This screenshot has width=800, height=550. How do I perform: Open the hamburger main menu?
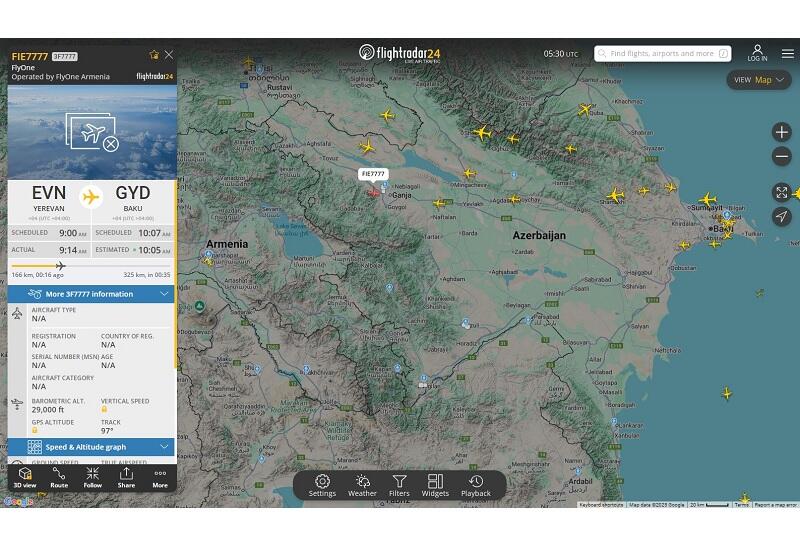[787, 54]
